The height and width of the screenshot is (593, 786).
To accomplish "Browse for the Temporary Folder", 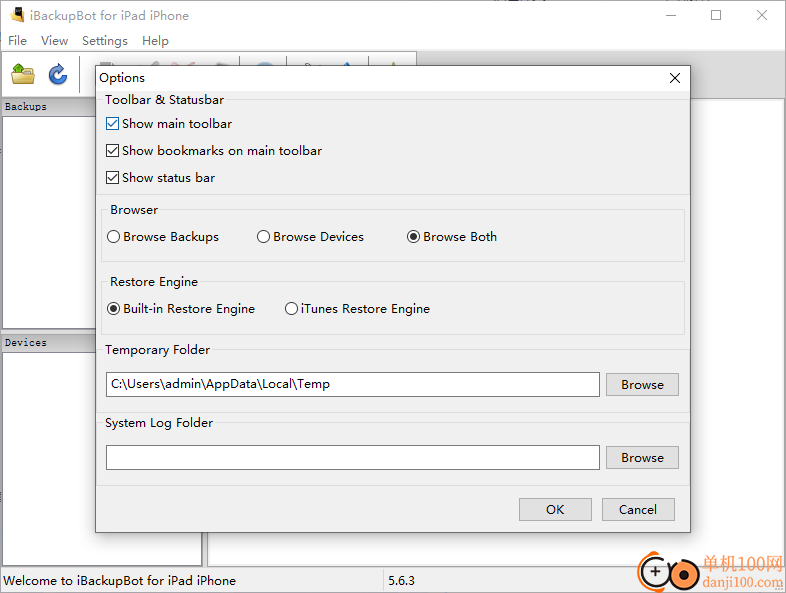I will coord(642,384).
